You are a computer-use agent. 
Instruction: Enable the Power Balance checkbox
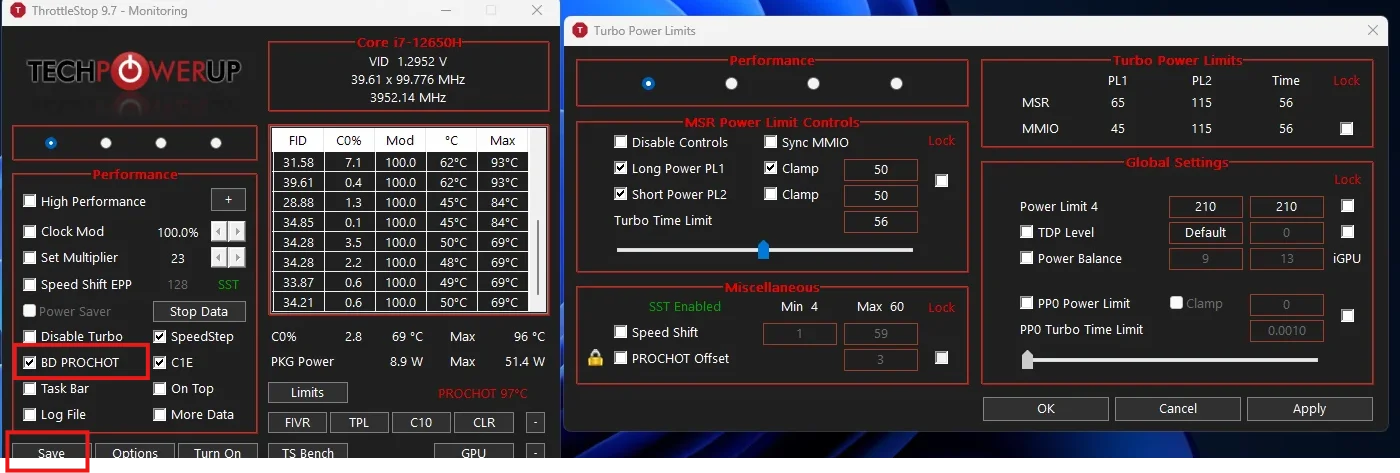(x=1027, y=258)
